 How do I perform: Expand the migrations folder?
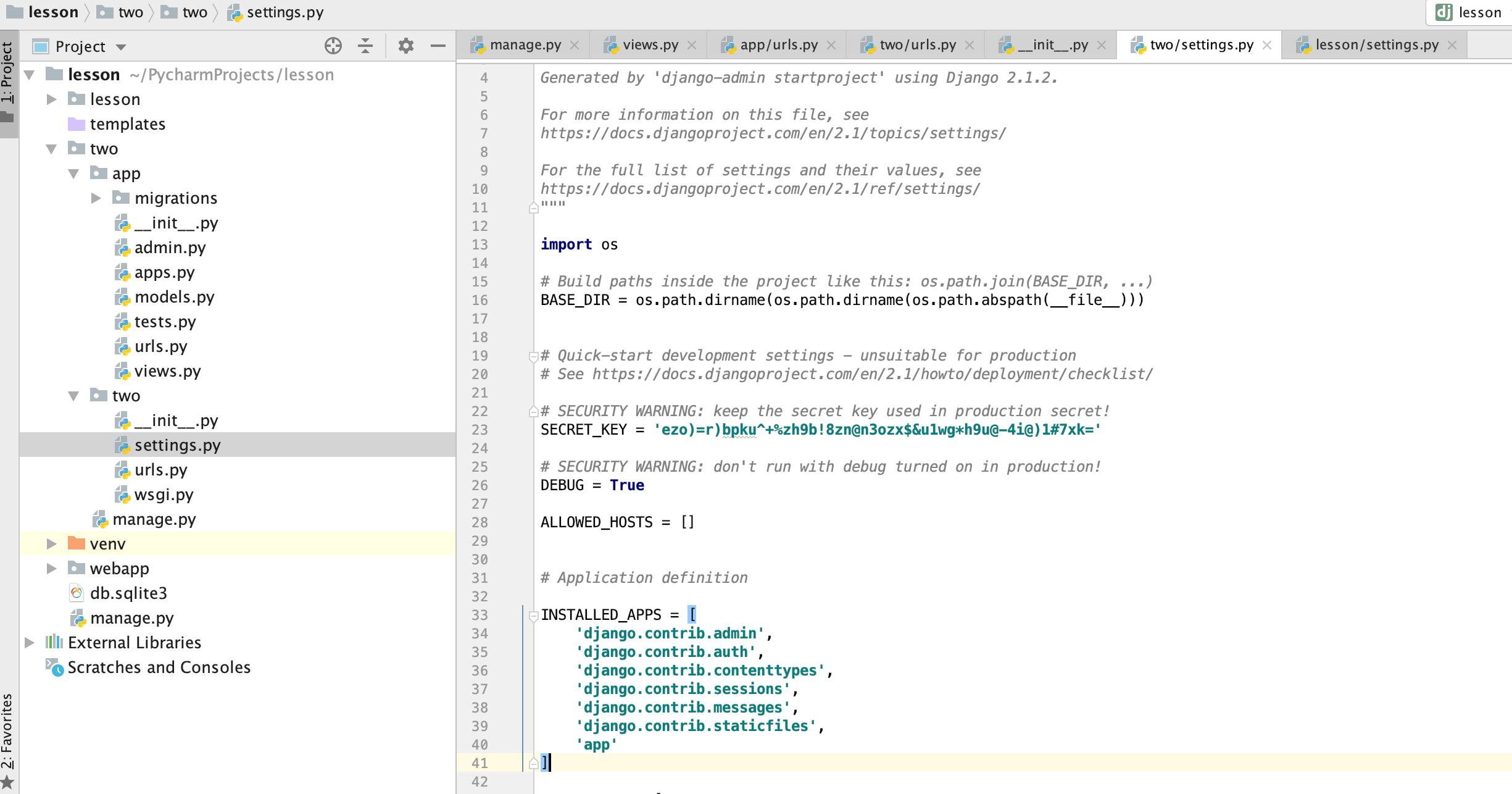coord(96,198)
